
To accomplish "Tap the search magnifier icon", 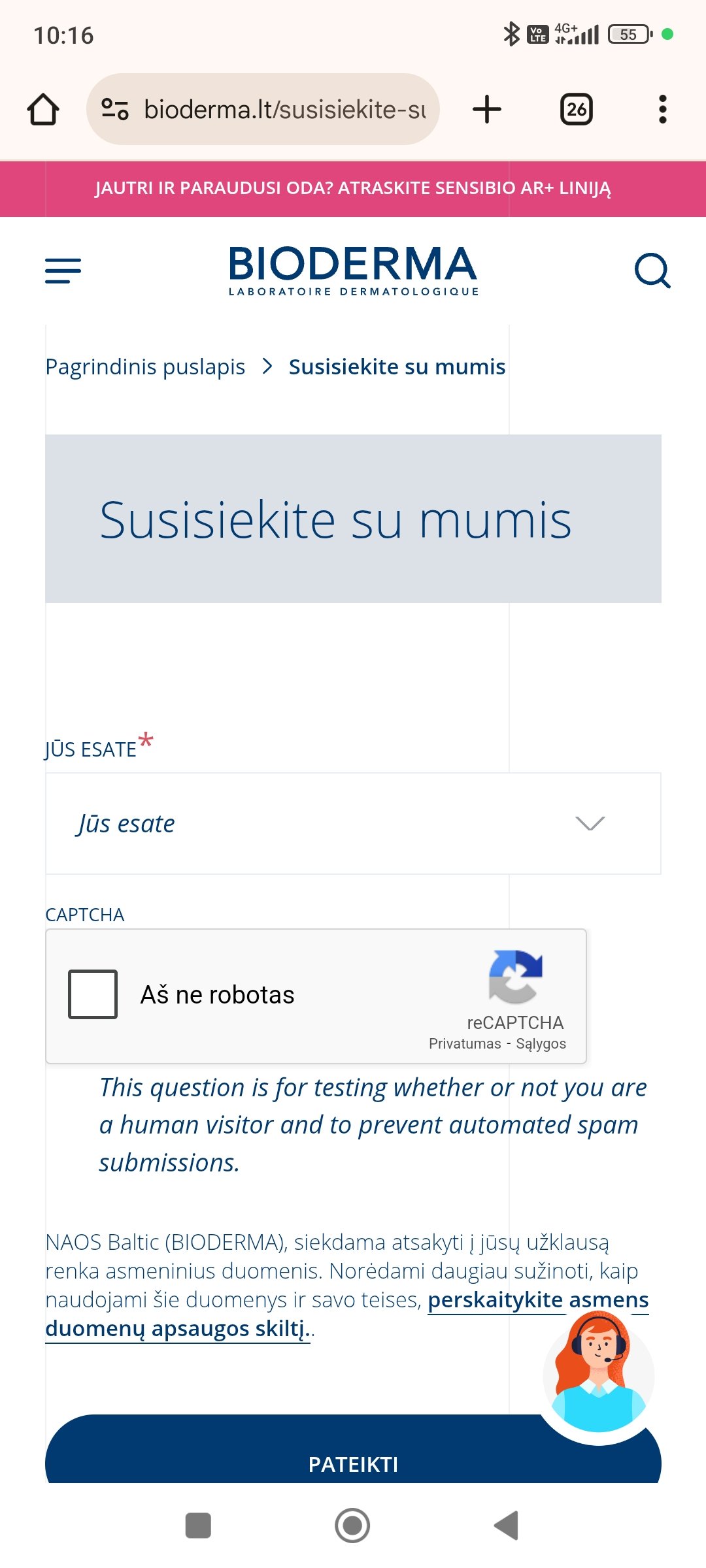I will (x=652, y=270).
